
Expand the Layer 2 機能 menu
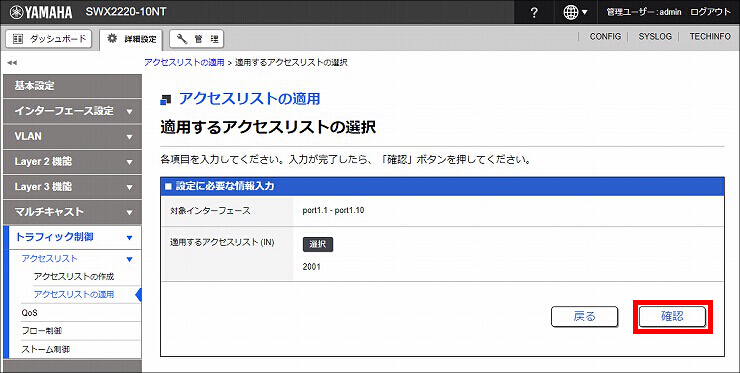point(72,162)
